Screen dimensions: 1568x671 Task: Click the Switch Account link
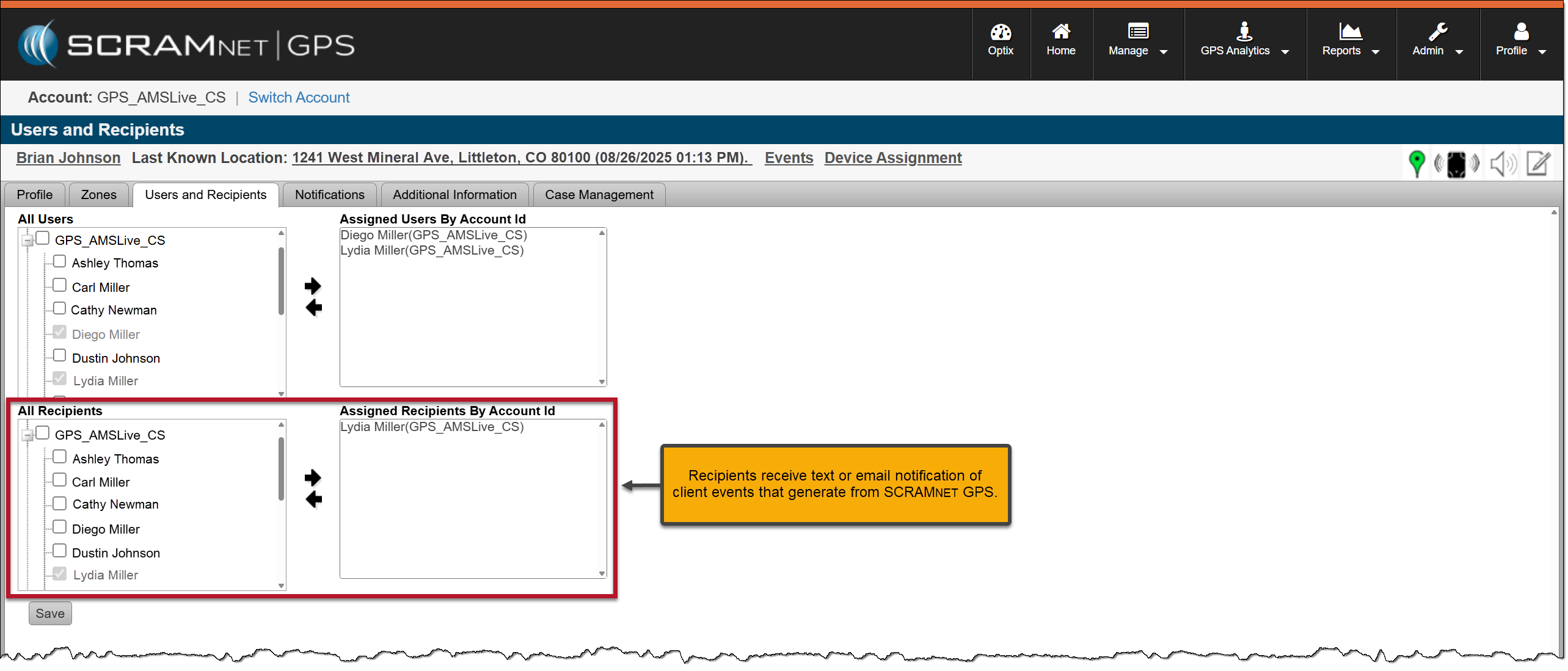tap(299, 98)
